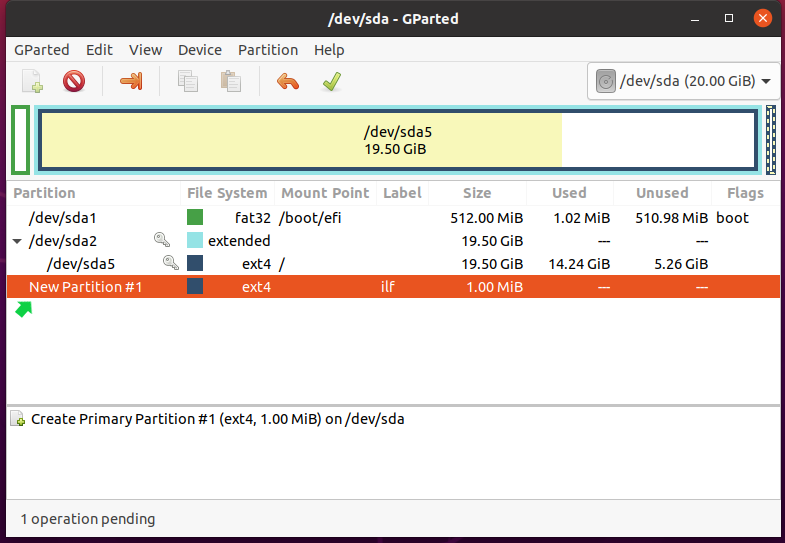Sort by the Label column header
785x543 pixels.
click(x=403, y=193)
